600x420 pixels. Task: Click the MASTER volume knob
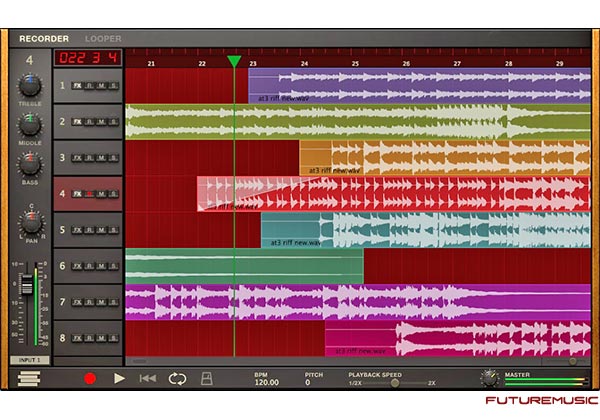coord(490,379)
